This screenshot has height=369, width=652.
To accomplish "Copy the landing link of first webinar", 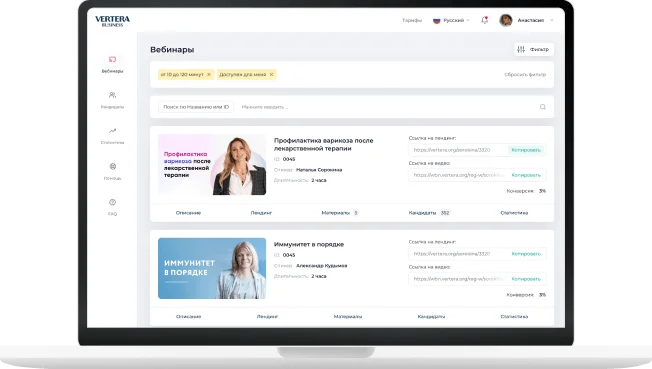I will 526,150.
